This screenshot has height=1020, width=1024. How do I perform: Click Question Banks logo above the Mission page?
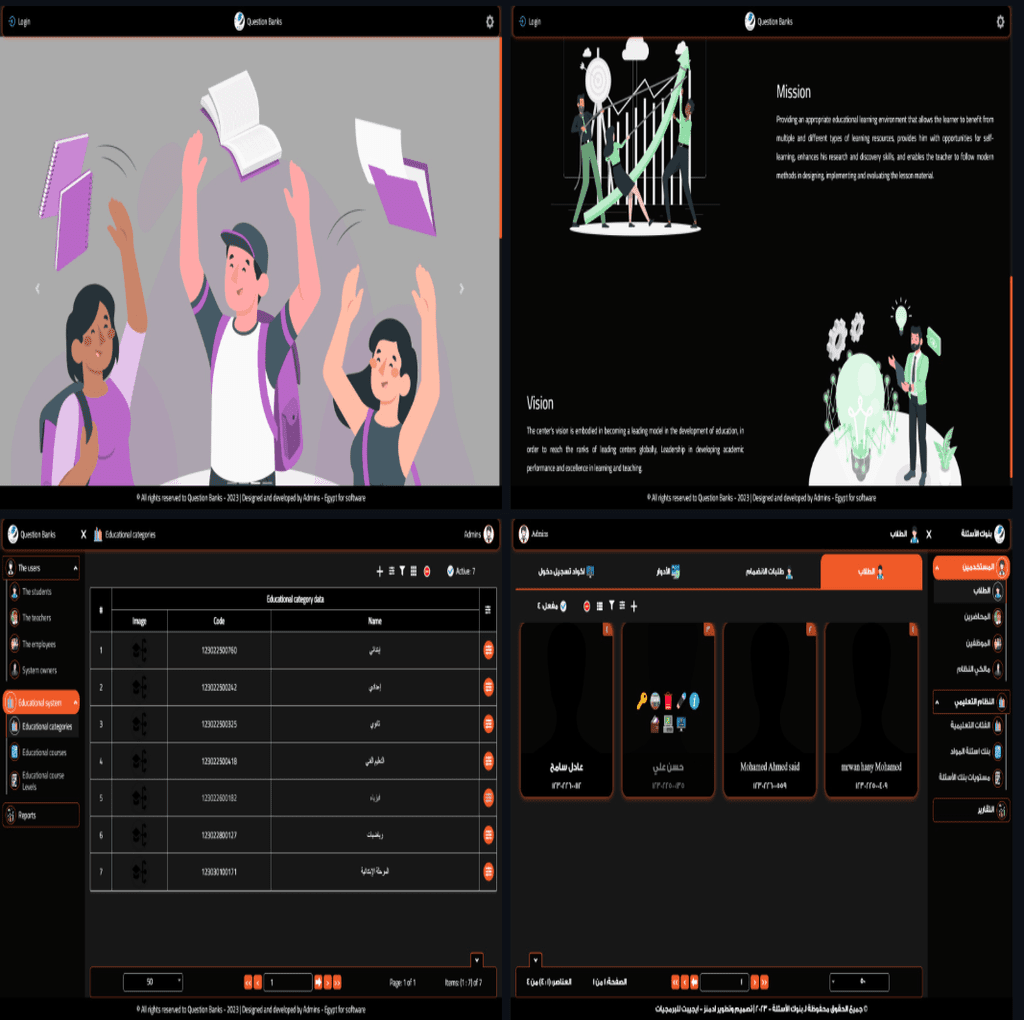pos(769,22)
